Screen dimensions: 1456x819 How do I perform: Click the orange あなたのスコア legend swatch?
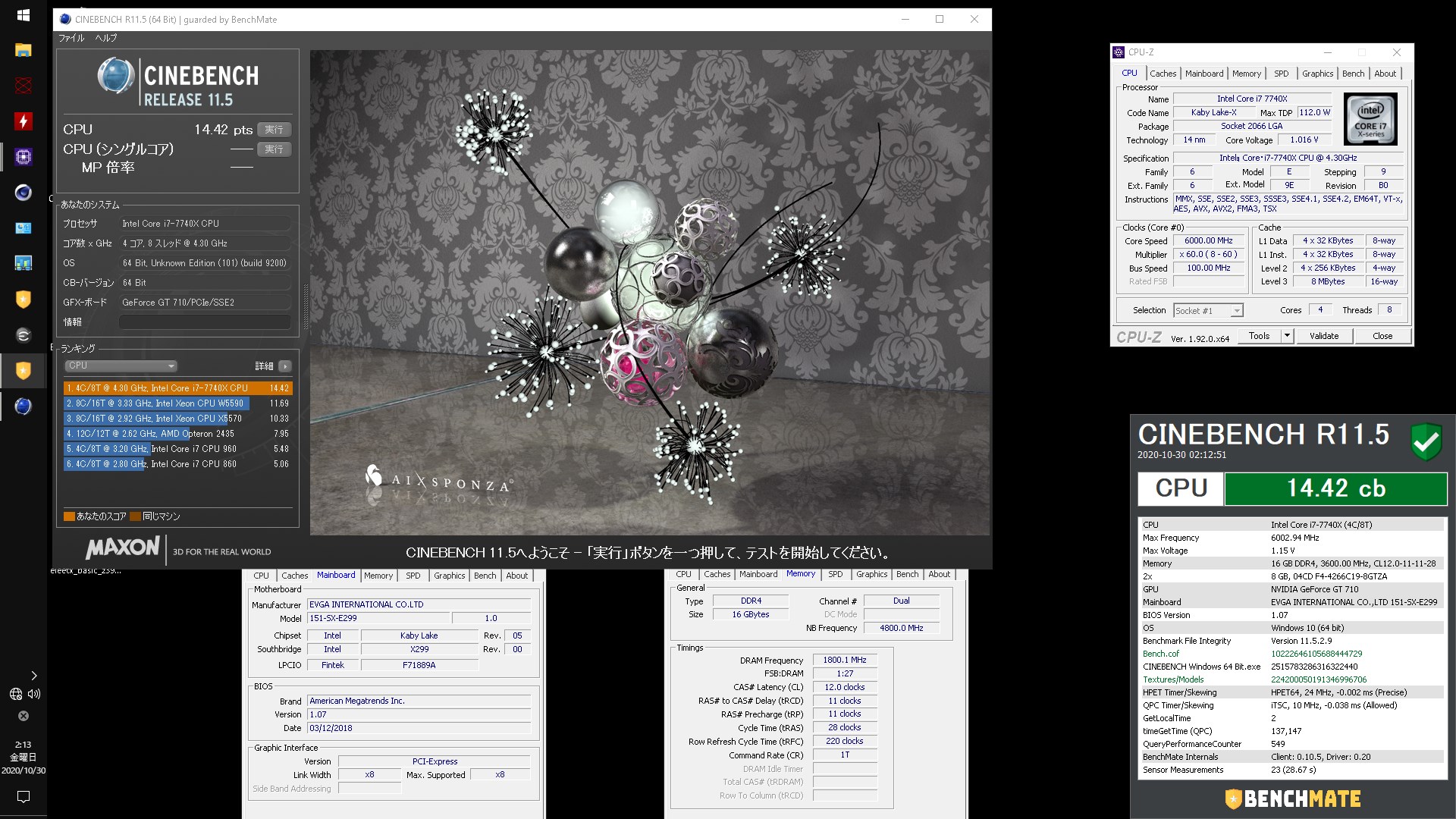point(69,516)
